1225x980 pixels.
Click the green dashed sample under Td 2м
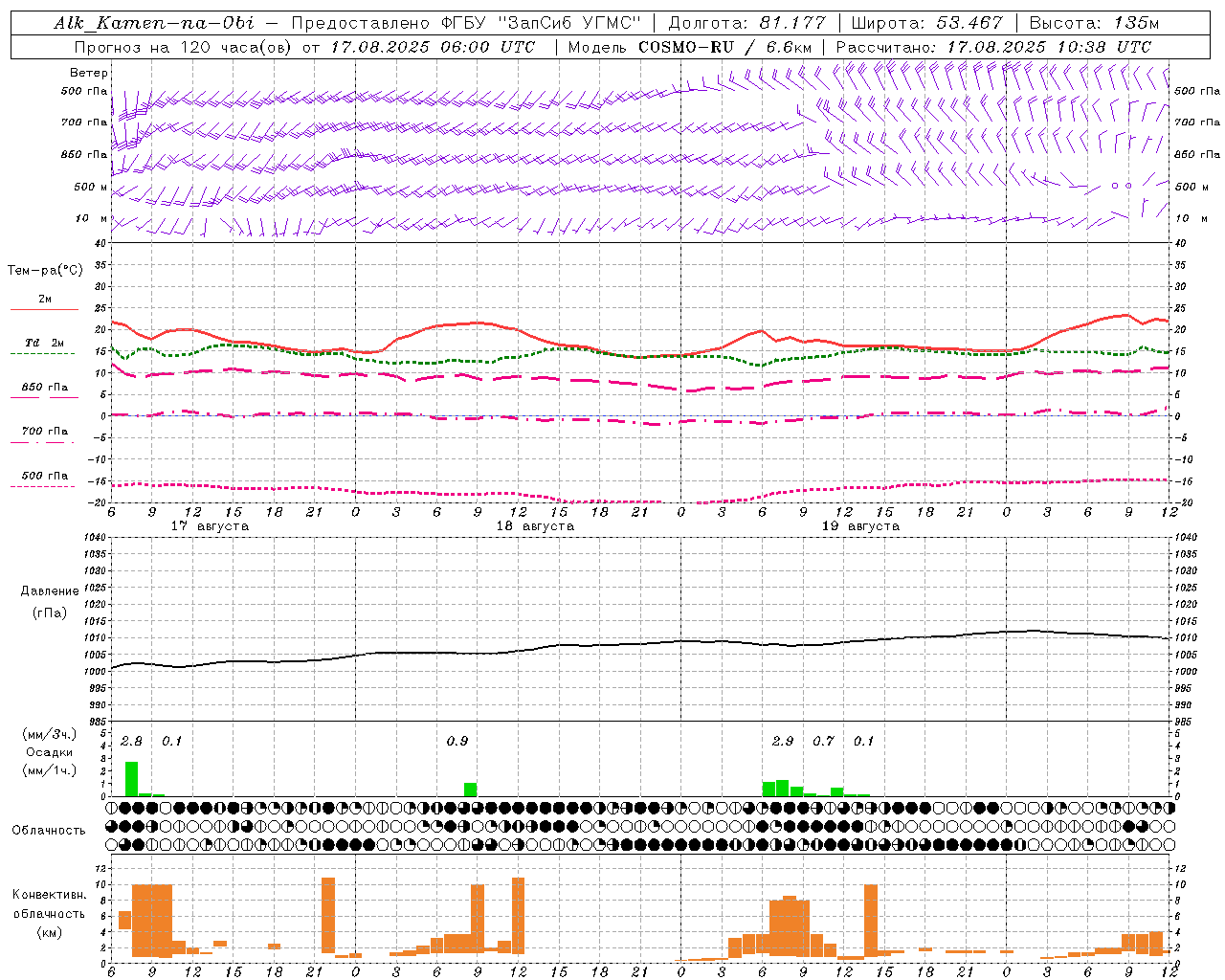[x=42, y=354]
